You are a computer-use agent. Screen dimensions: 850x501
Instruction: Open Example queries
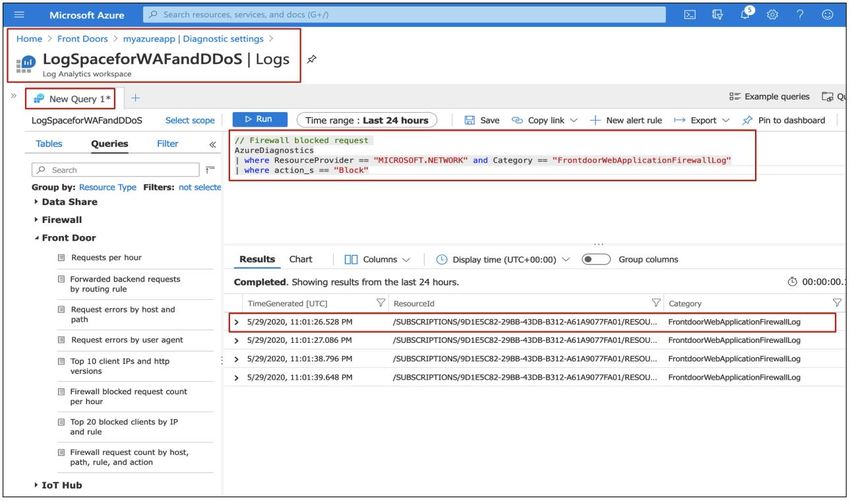(x=769, y=97)
